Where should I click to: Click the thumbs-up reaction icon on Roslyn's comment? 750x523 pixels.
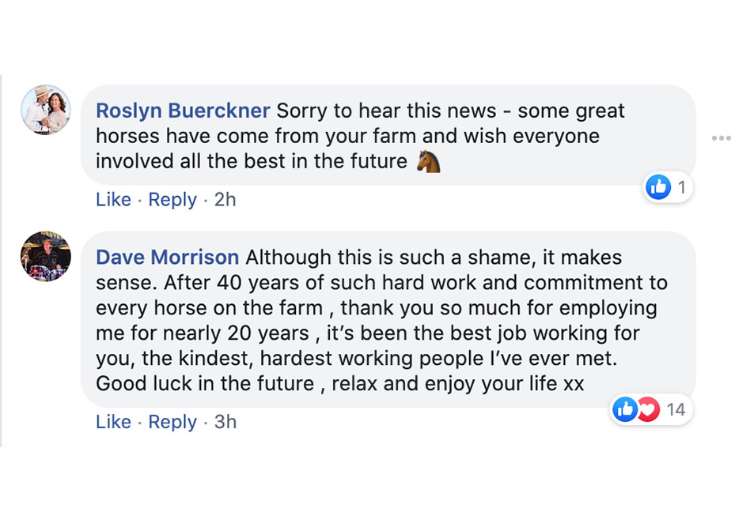coord(658,187)
